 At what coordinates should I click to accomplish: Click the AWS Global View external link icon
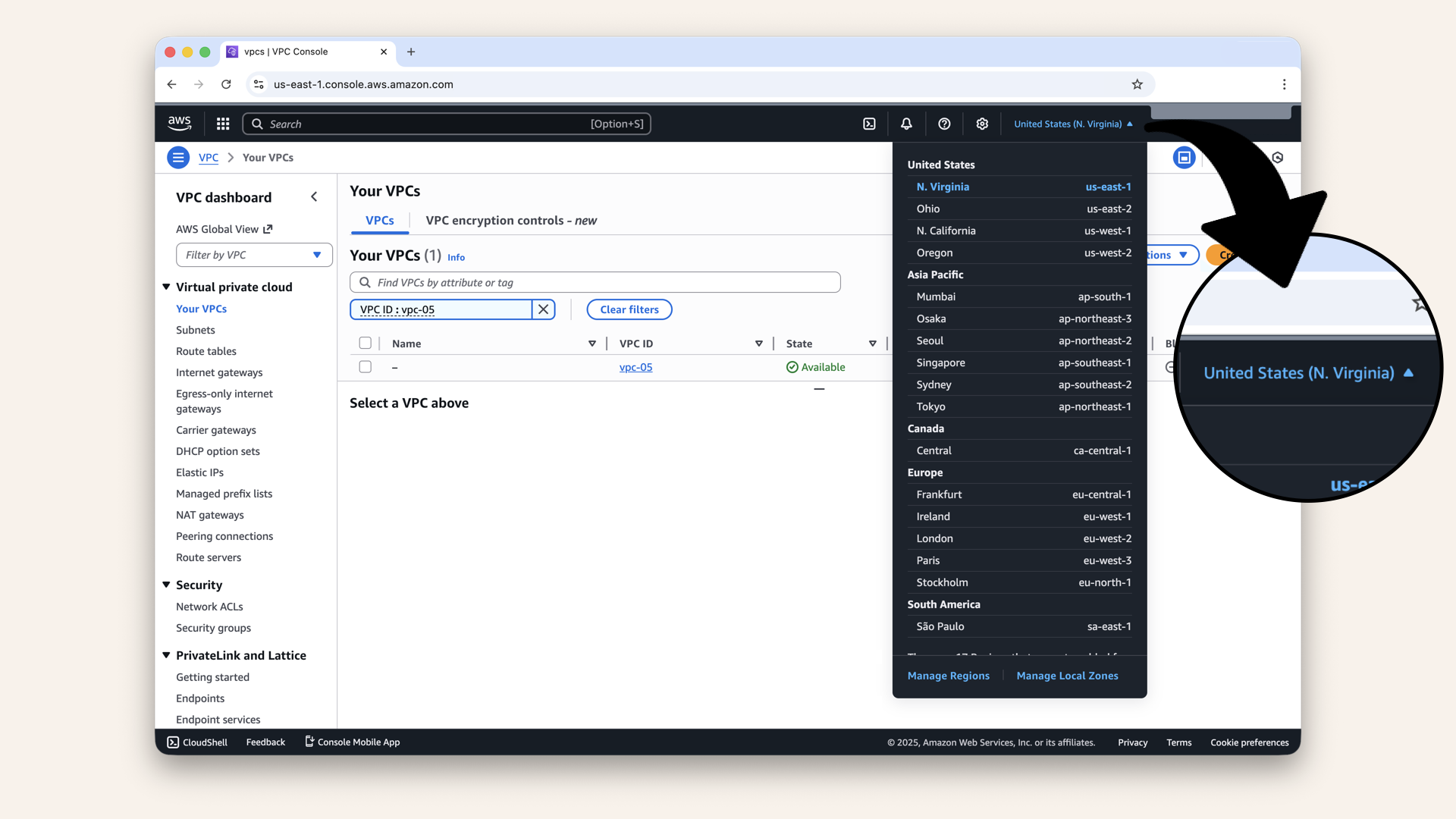266,228
